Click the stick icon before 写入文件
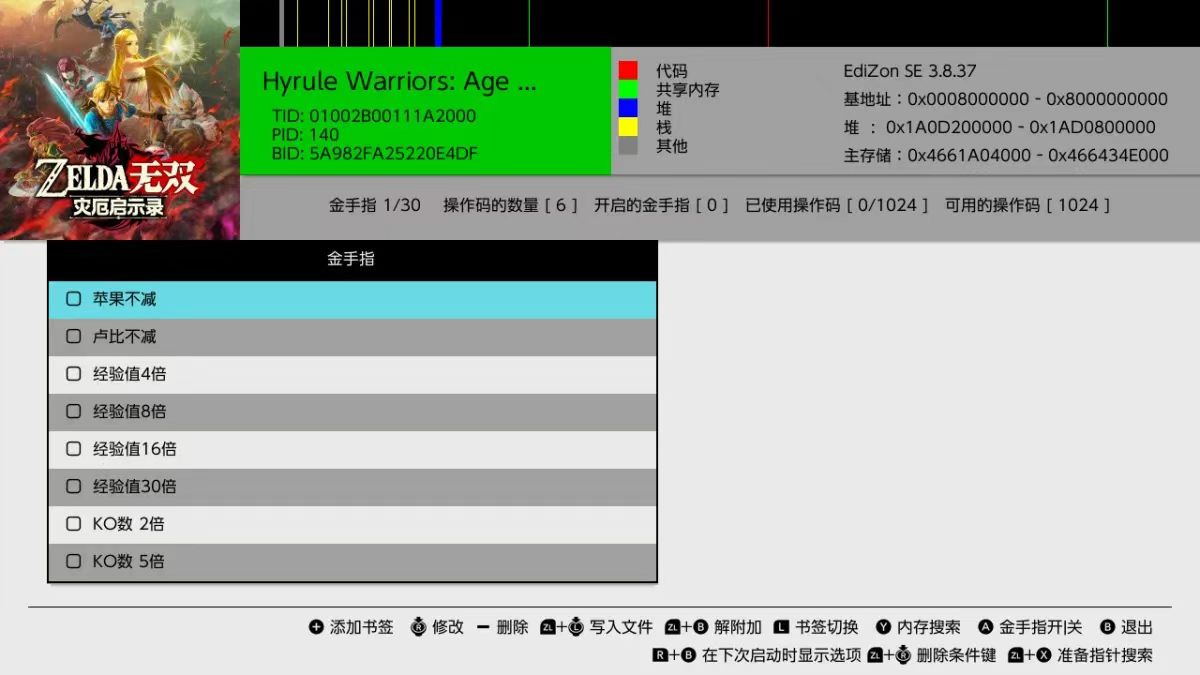 pyautogui.click(x=575, y=627)
